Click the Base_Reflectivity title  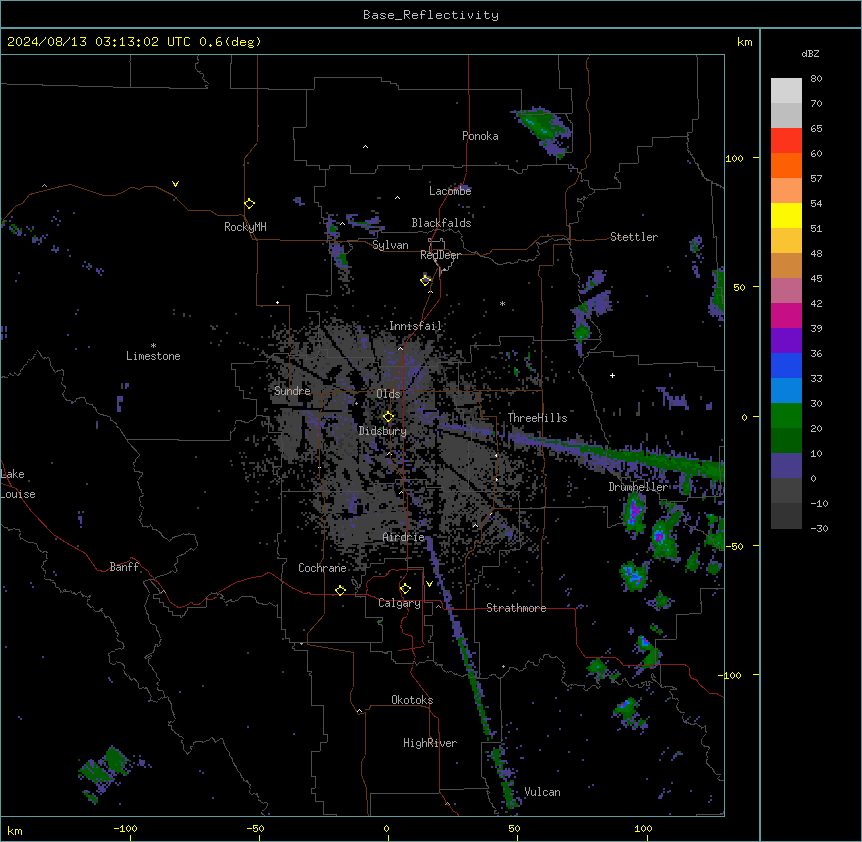[x=431, y=15]
